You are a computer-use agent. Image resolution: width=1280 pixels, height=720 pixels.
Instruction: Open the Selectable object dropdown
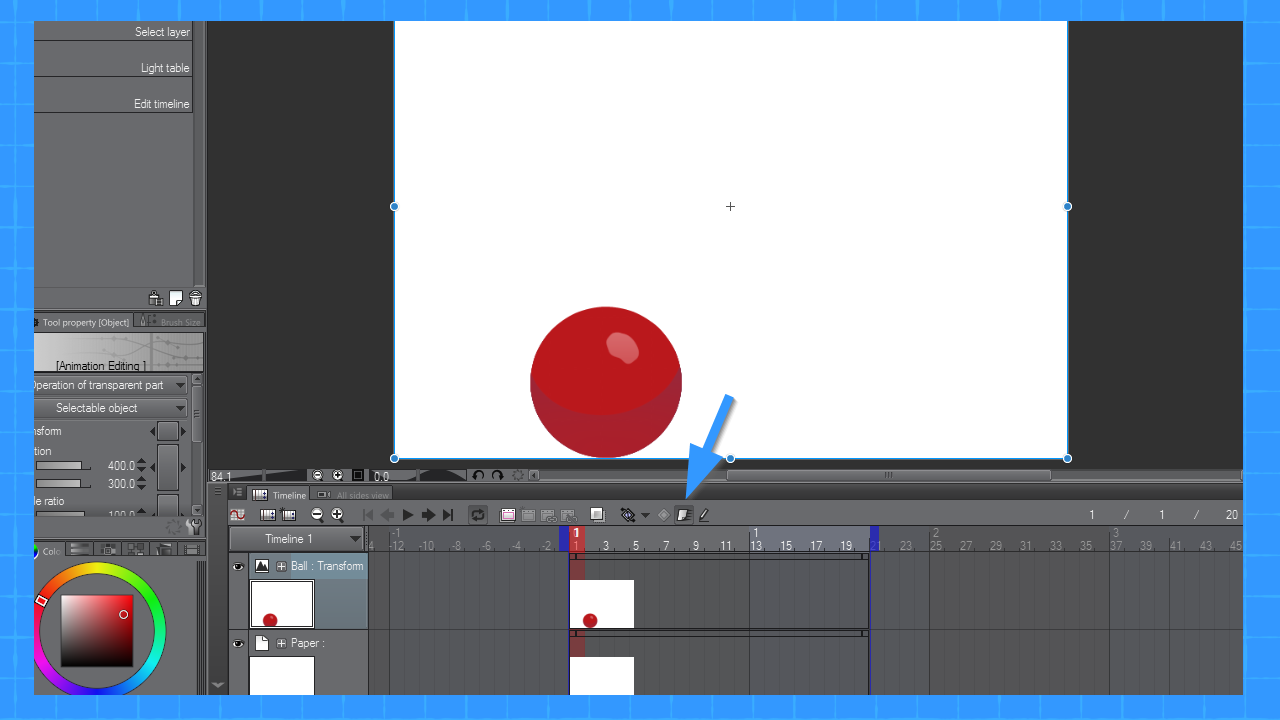coord(111,408)
